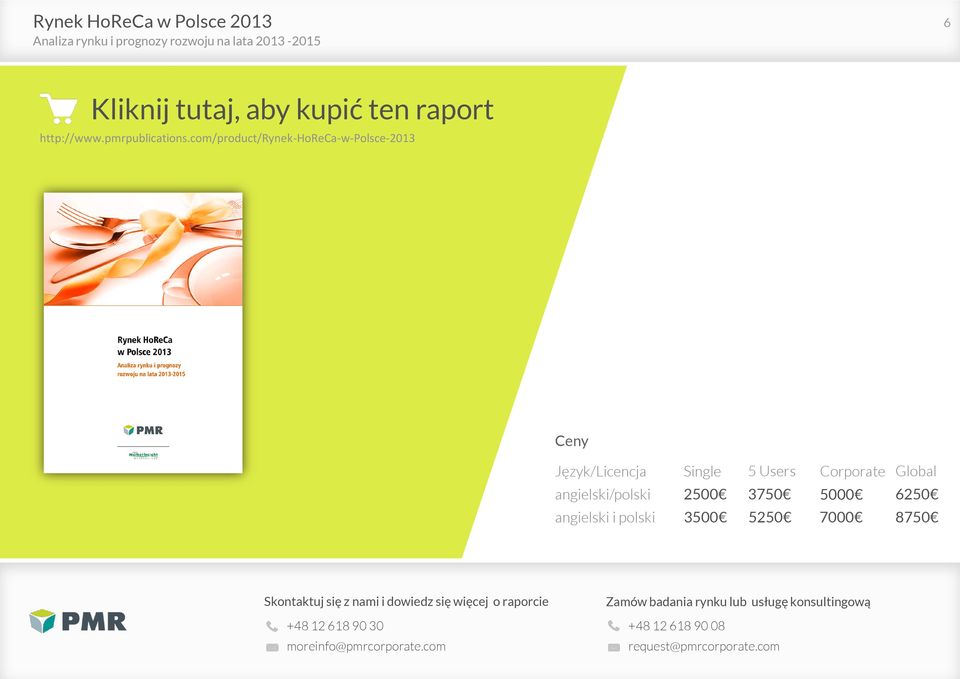Click the 3750€ price cell
Screen dimensions: 960x679
(769, 494)
